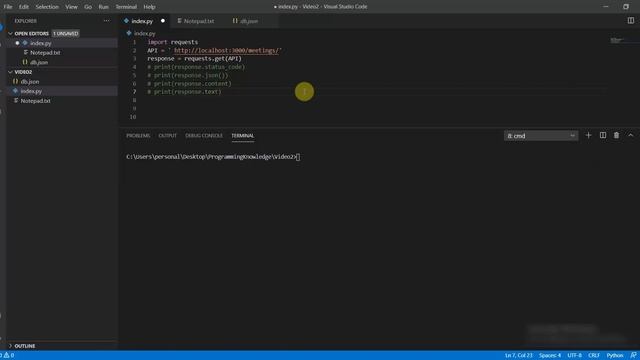Click the commented print(response.json()) line
Screen dimensions: 640x360
pos(188,76)
